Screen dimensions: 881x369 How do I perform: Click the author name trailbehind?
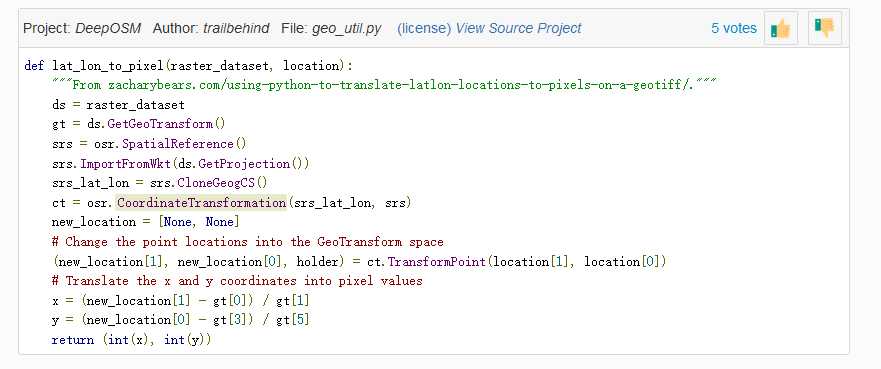click(x=236, y=28)
